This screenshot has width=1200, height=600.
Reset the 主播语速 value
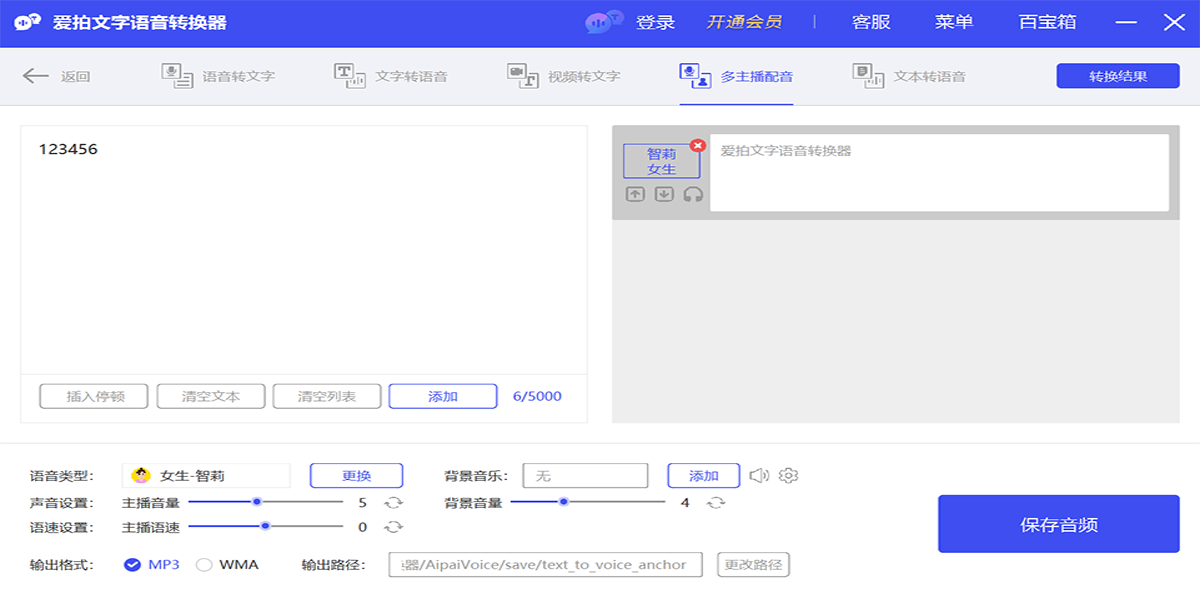click(394, 527)
